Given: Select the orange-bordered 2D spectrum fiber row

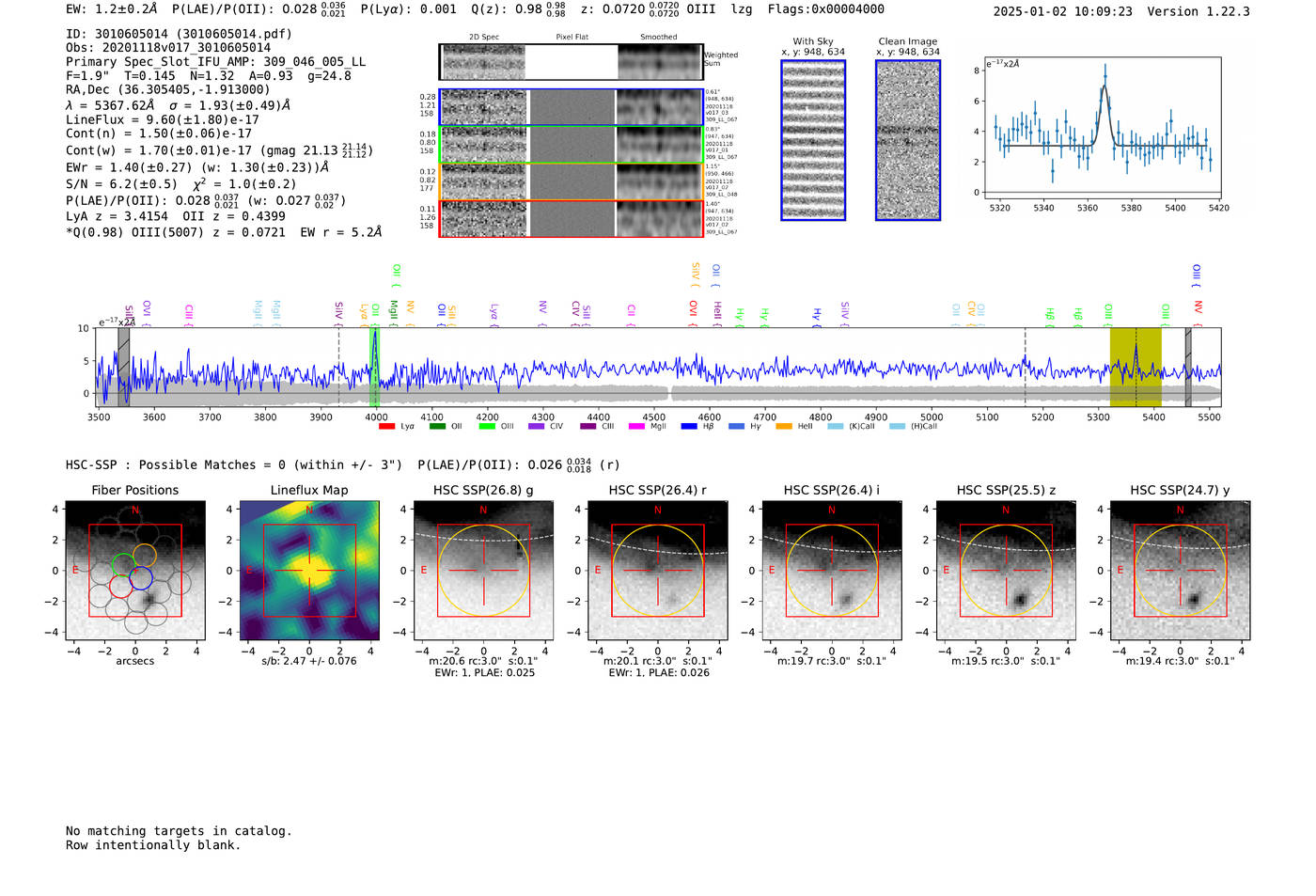Looking at the screenshot, I should (572, 181).
